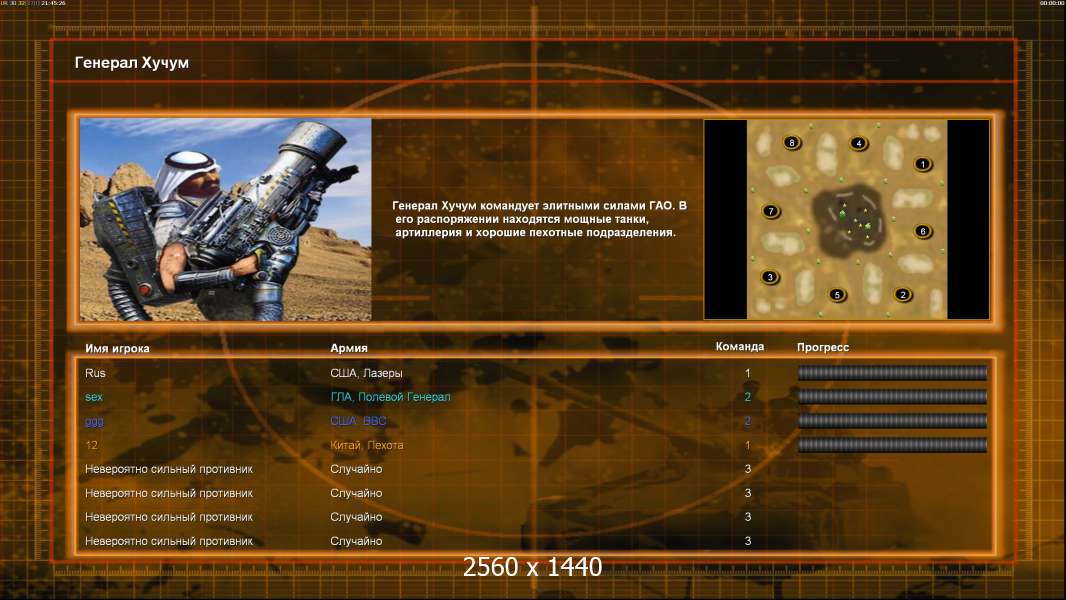Click team number in the Rus row
This screenshot has height=600, width=1066.
(747, 373)
